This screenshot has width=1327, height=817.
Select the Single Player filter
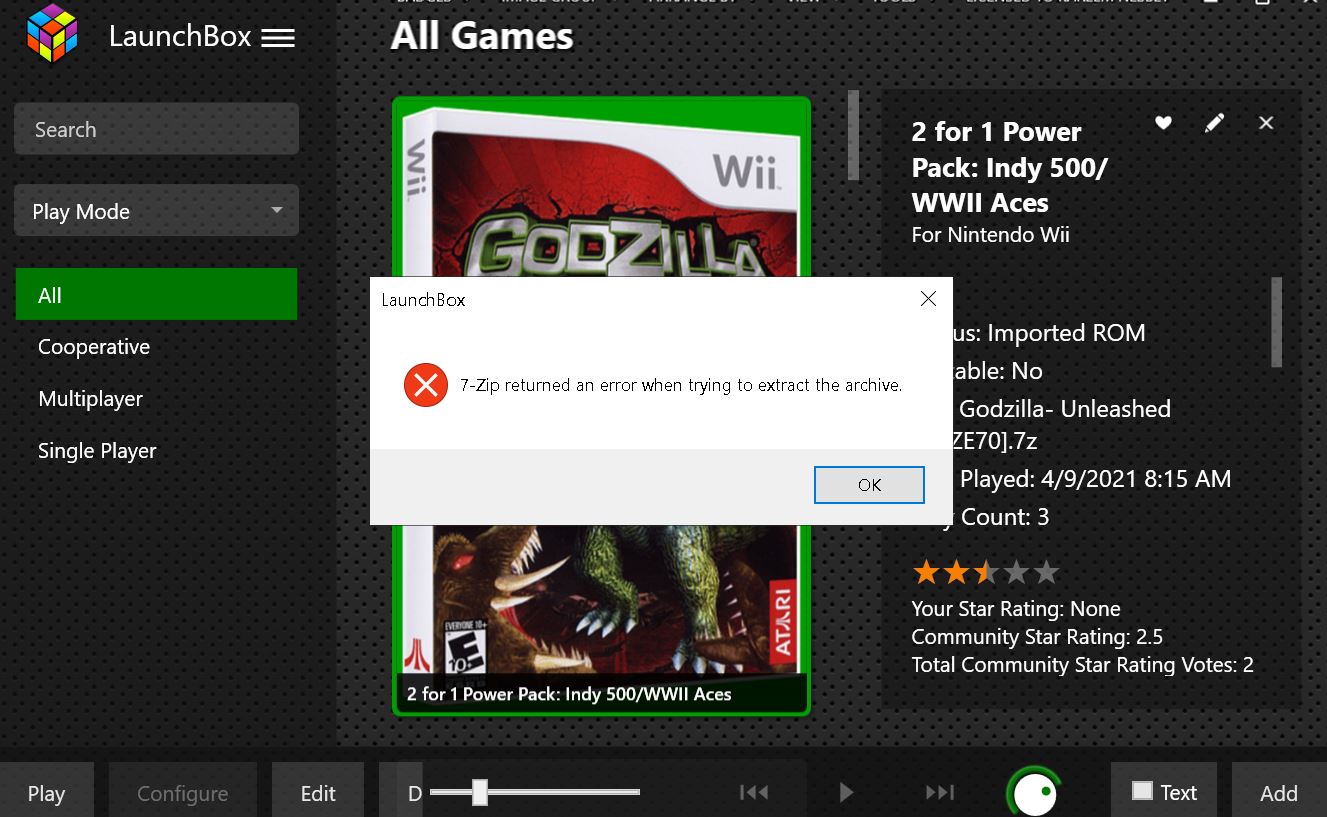coord(97,451)
